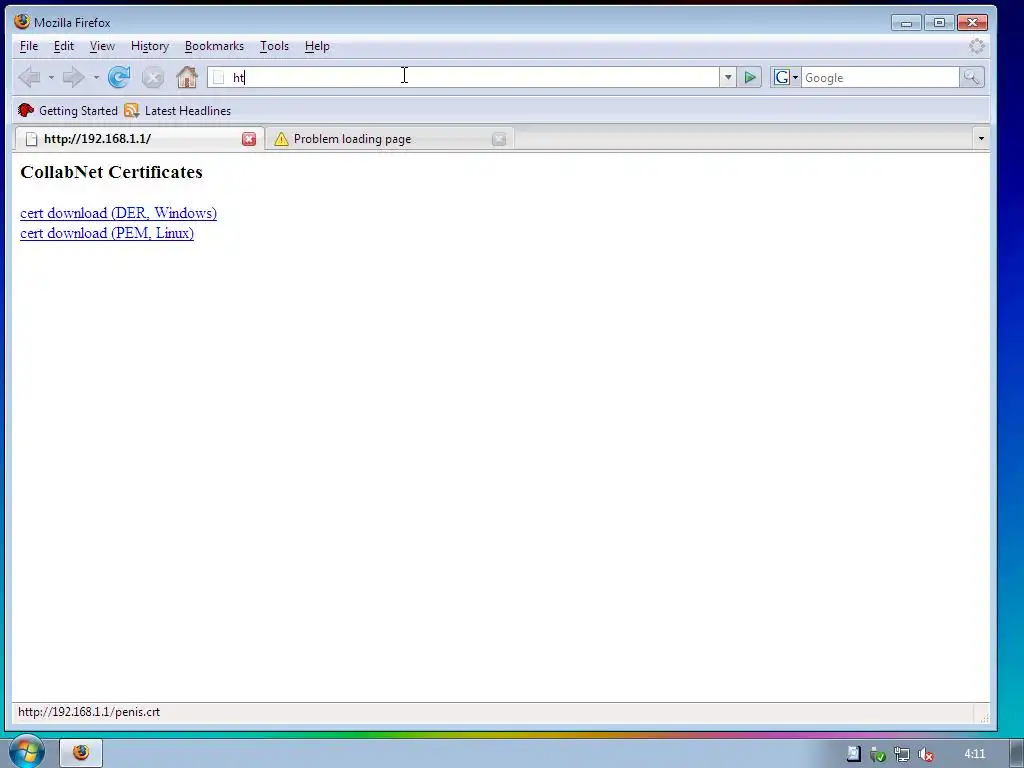
Task: Click the Firefox taskbar button
Action: tap(81, 753)
